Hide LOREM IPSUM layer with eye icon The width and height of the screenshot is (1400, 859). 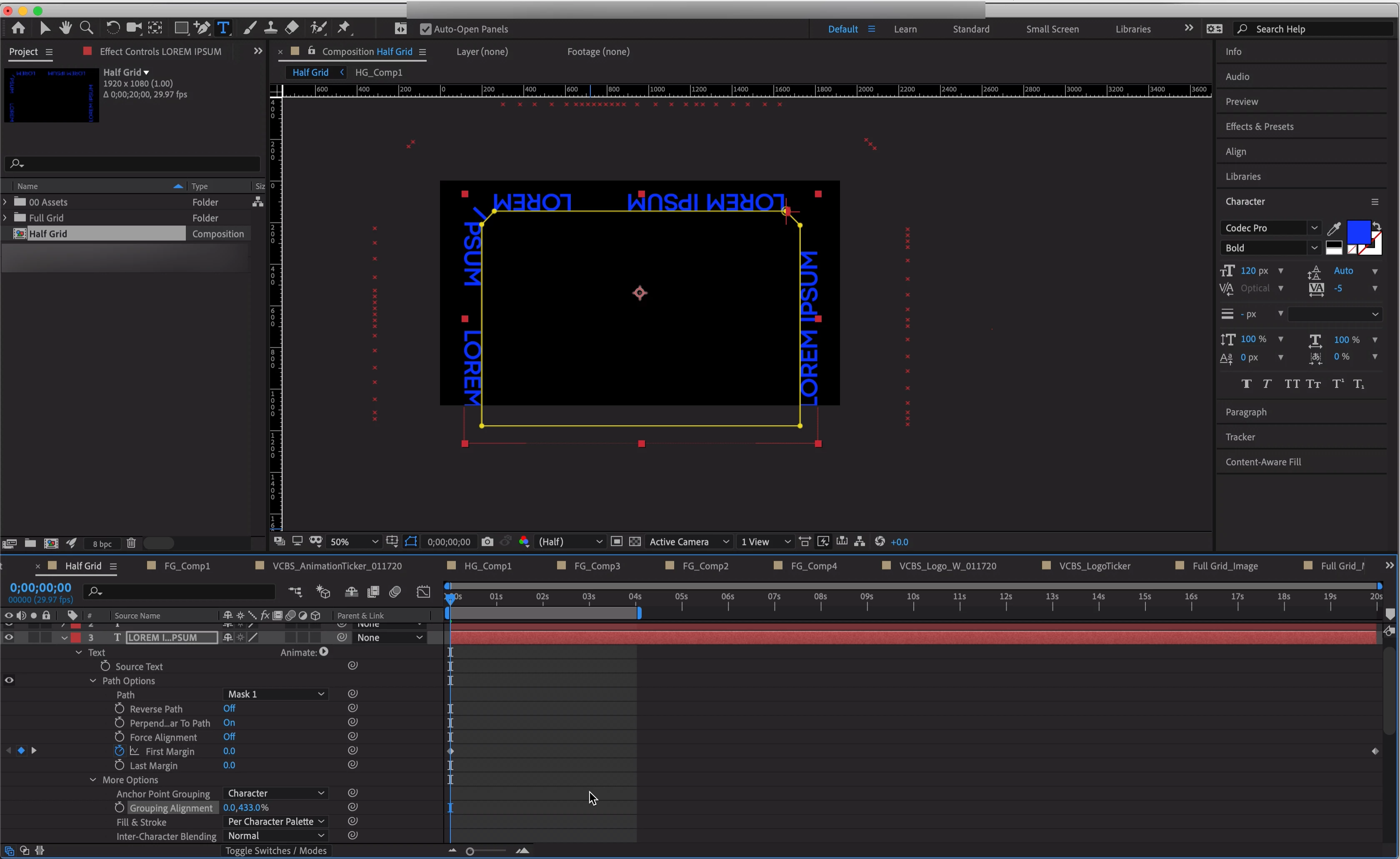coord(8,637)
